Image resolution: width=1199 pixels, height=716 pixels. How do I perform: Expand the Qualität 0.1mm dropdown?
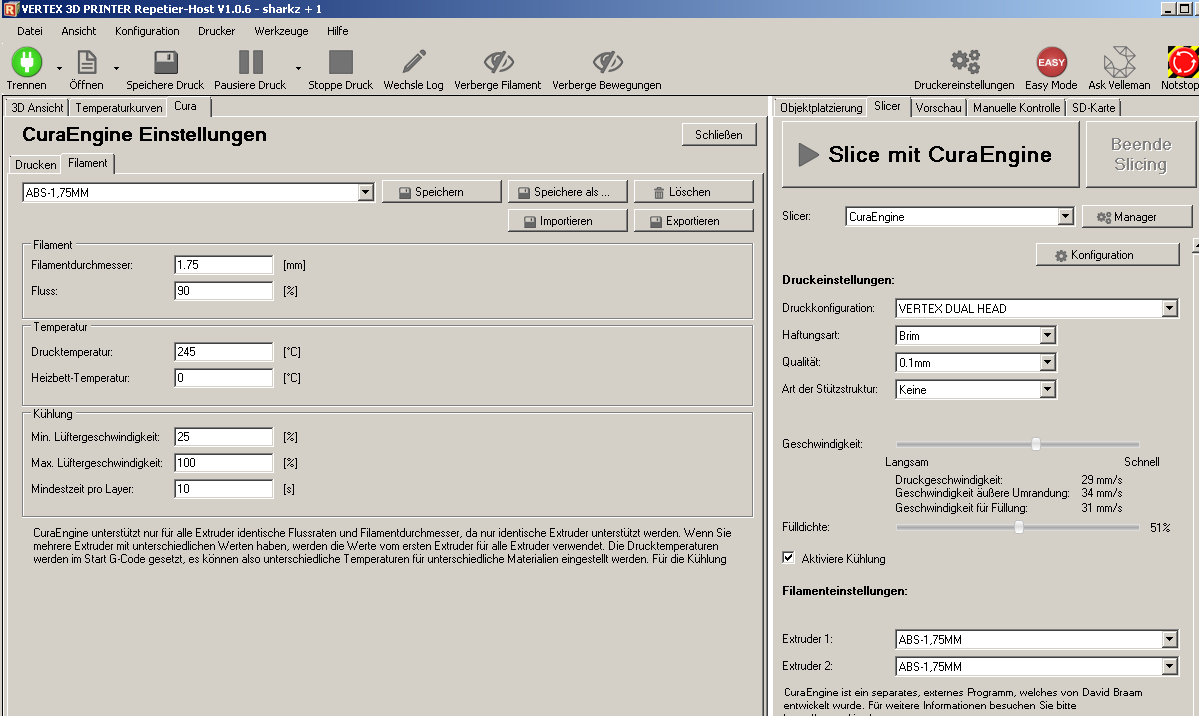pos(1048,363)
